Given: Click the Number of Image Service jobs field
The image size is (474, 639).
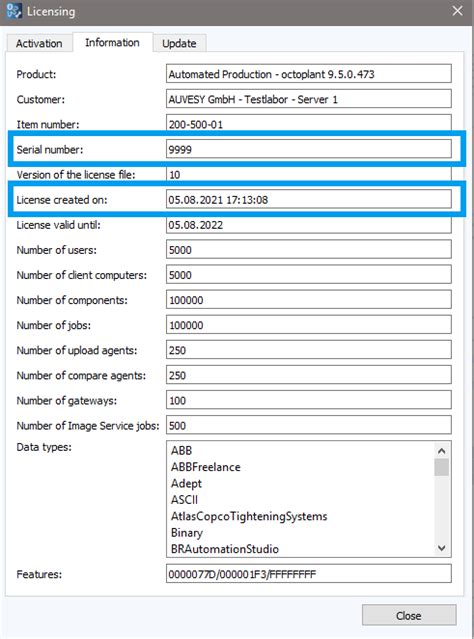Looking at the screenshot, I should pos(309,425).
